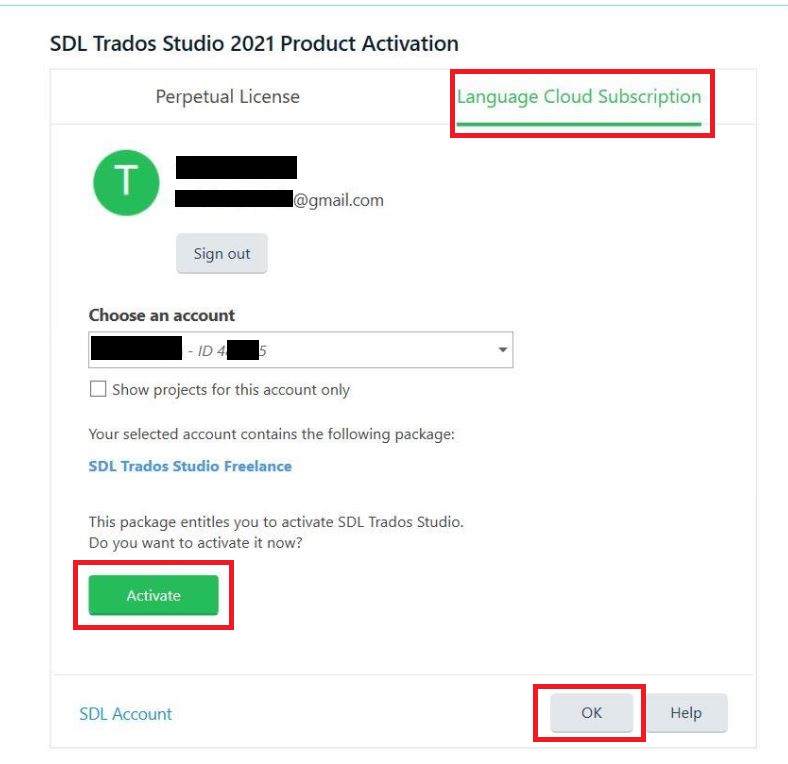Click the green T profile avatar

pyautogui.click(x=126, y=183)
